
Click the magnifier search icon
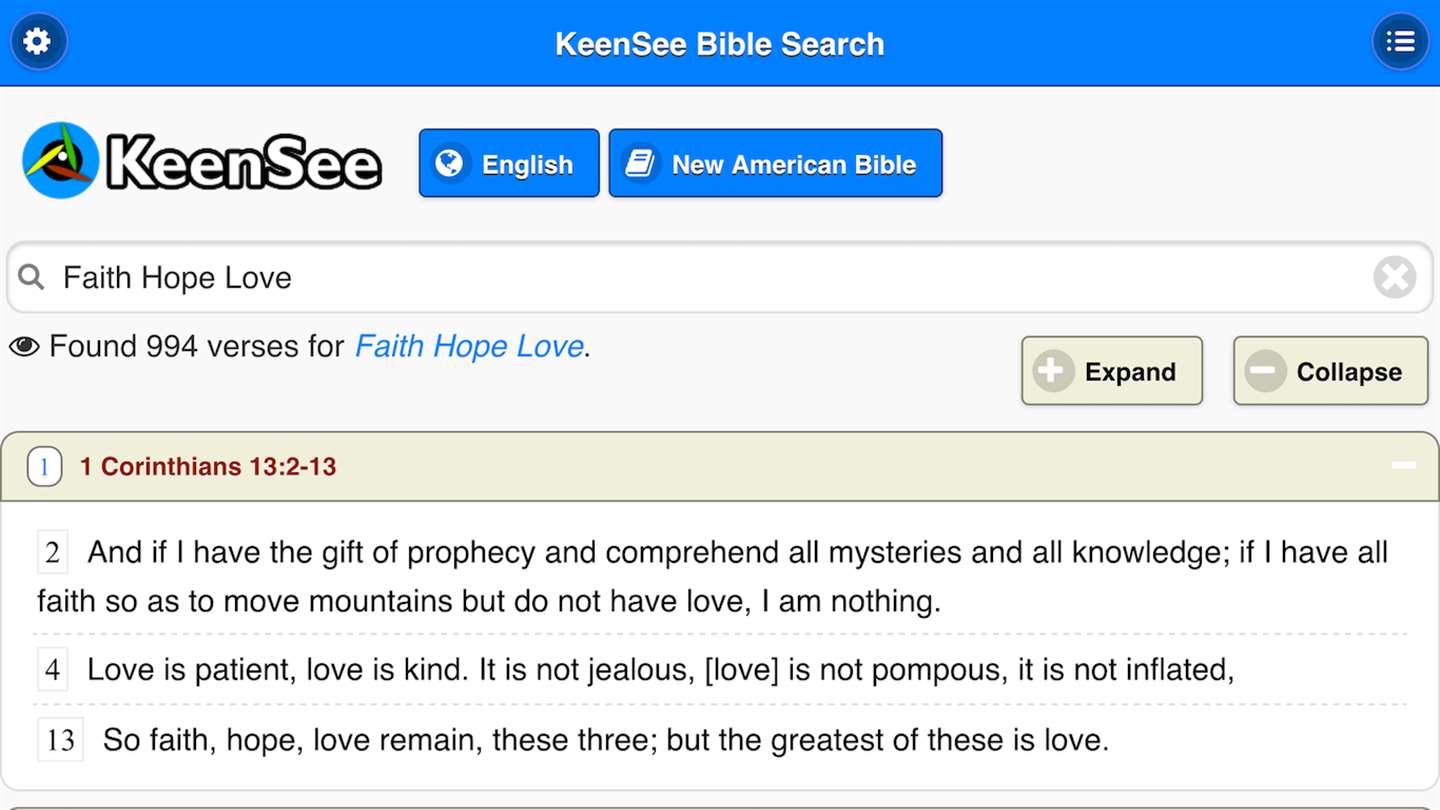tap(32, 277)
